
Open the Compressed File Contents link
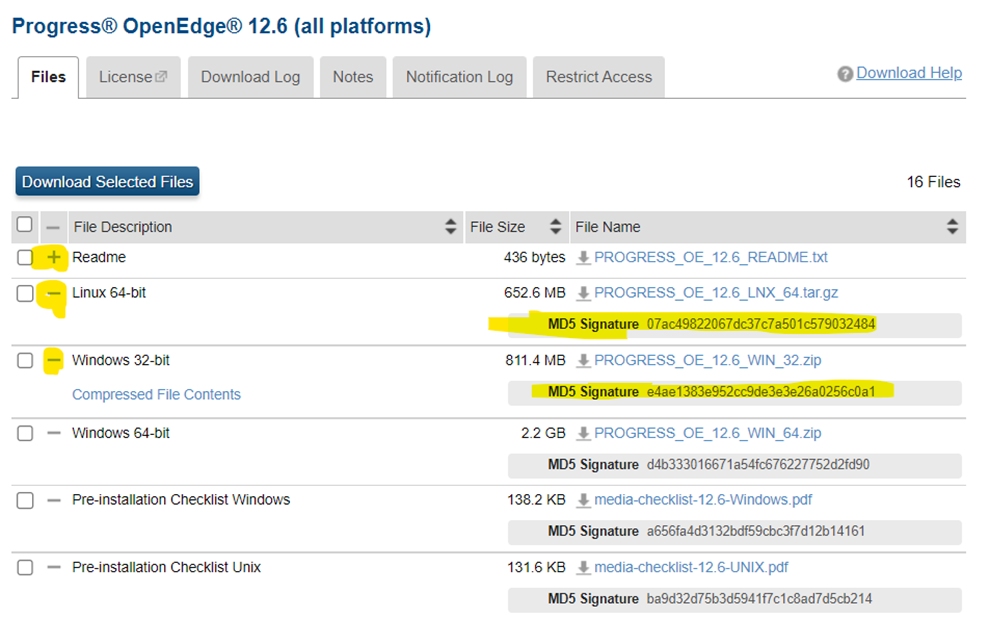click(x=156, y=394)
